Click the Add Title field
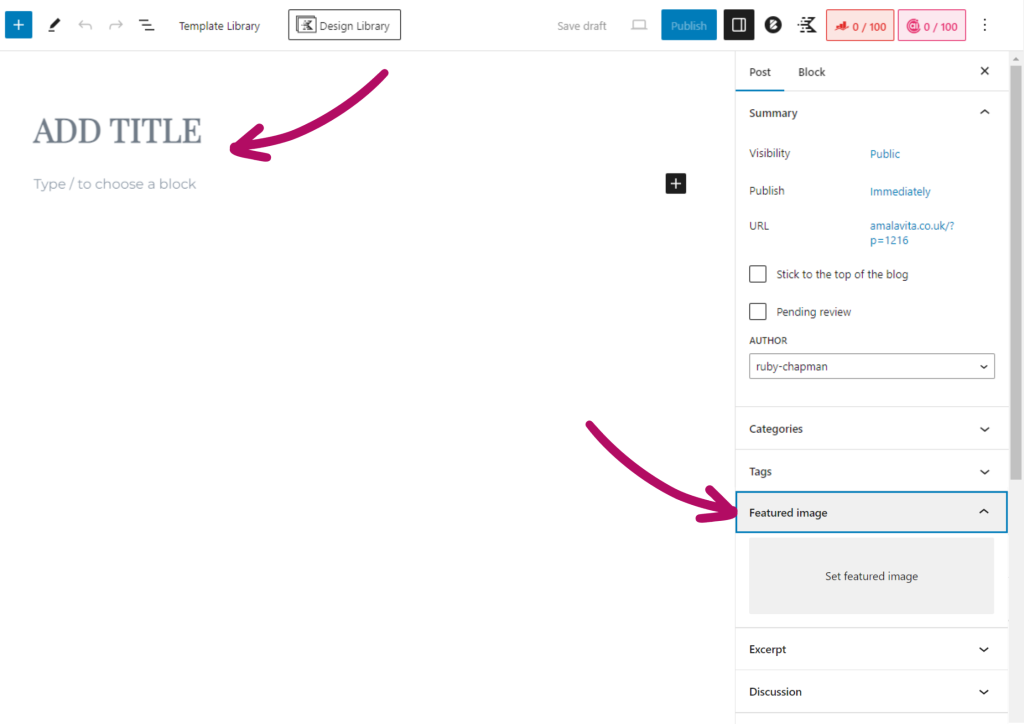Image resolution: width=1024 pixels, height=724 pixels. [x=117, y=131]
